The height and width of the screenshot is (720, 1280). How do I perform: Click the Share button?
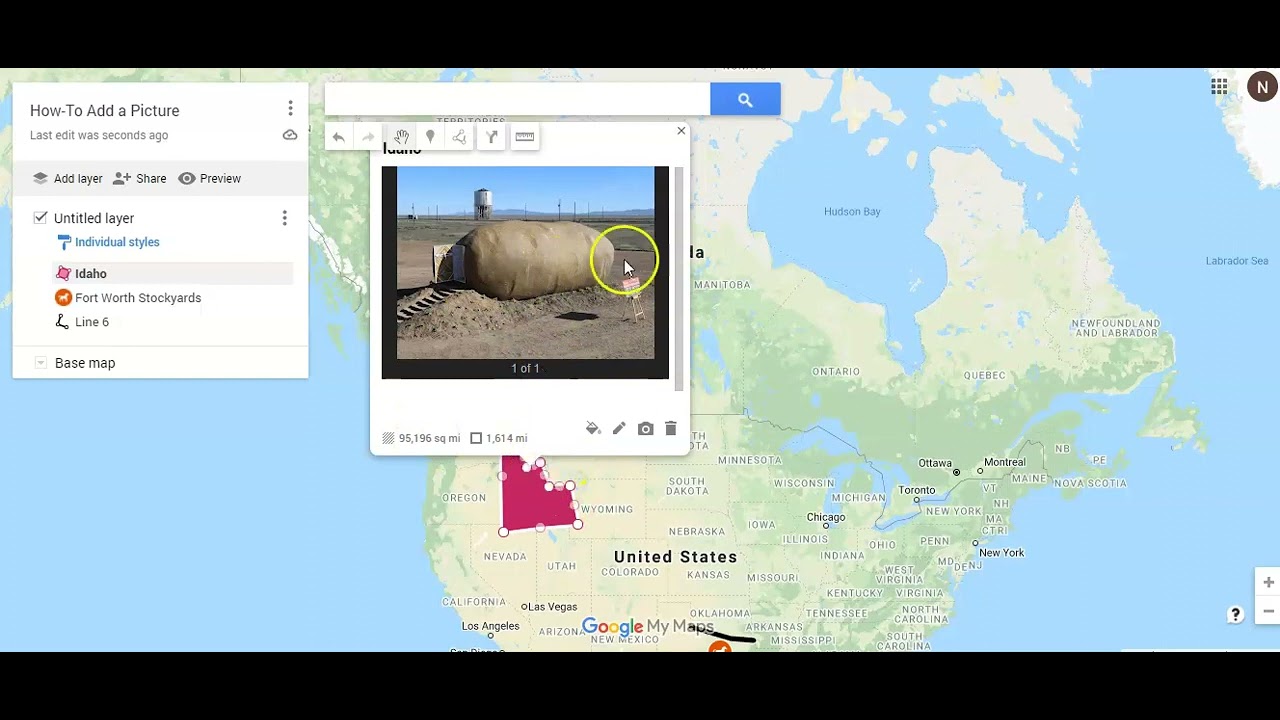tap(140, 178)
